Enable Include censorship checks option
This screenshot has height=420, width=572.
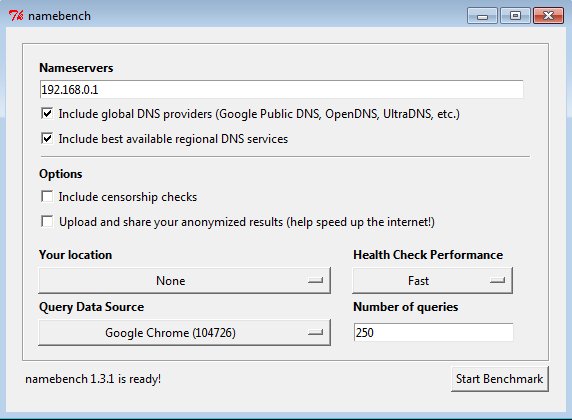point(47,197)
